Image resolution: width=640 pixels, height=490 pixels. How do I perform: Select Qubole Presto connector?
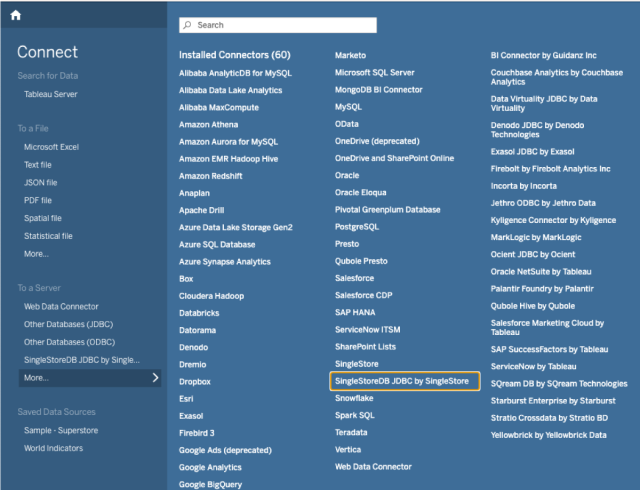point(361,261)
